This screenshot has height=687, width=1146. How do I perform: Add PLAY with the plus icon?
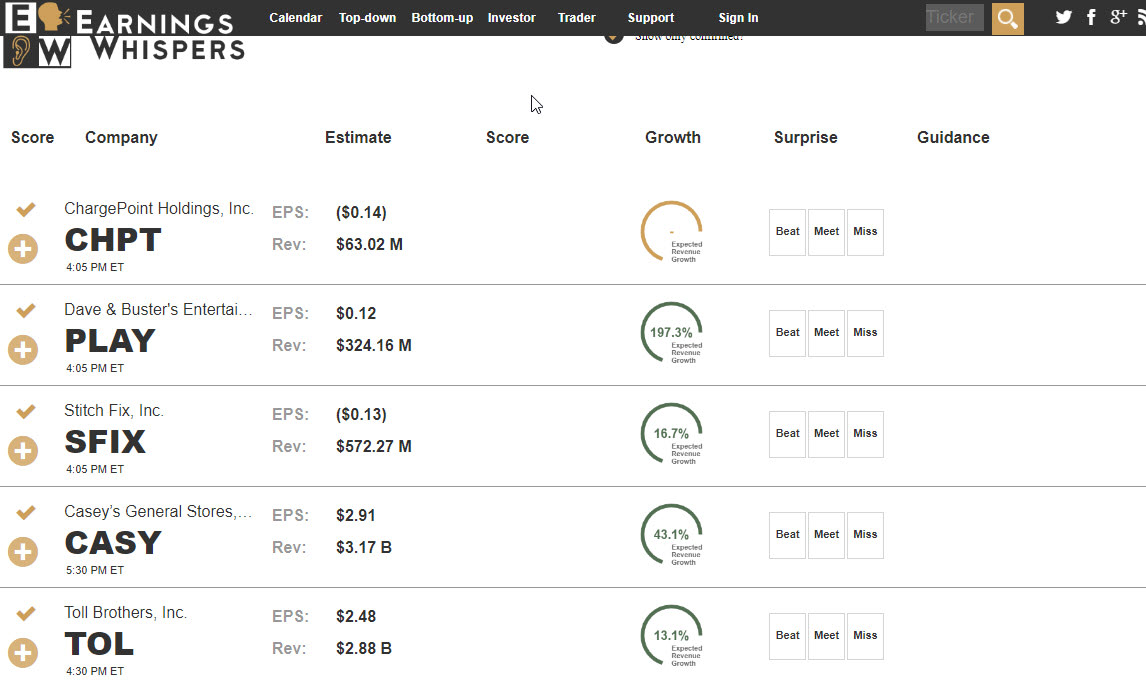click(23, 349)
